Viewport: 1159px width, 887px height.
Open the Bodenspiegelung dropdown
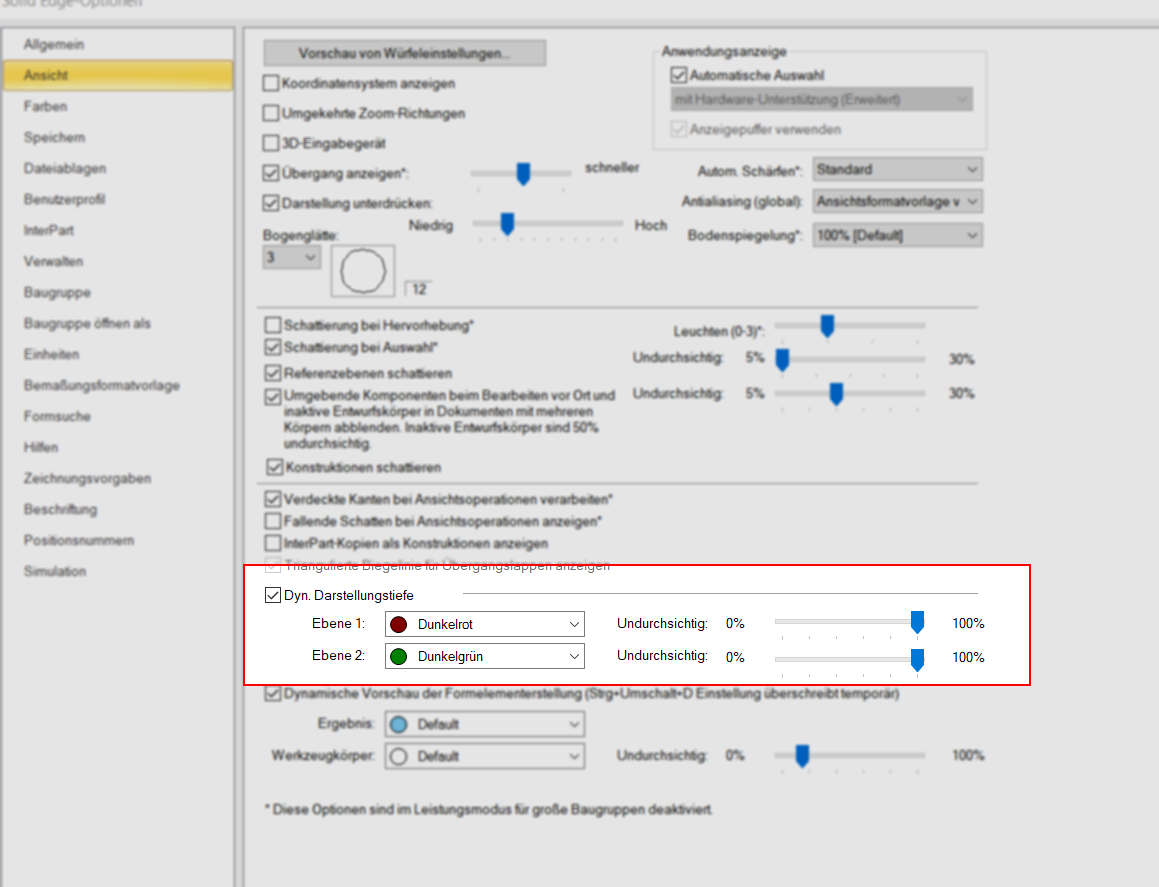pyautogui.click(x=897, y=236)
